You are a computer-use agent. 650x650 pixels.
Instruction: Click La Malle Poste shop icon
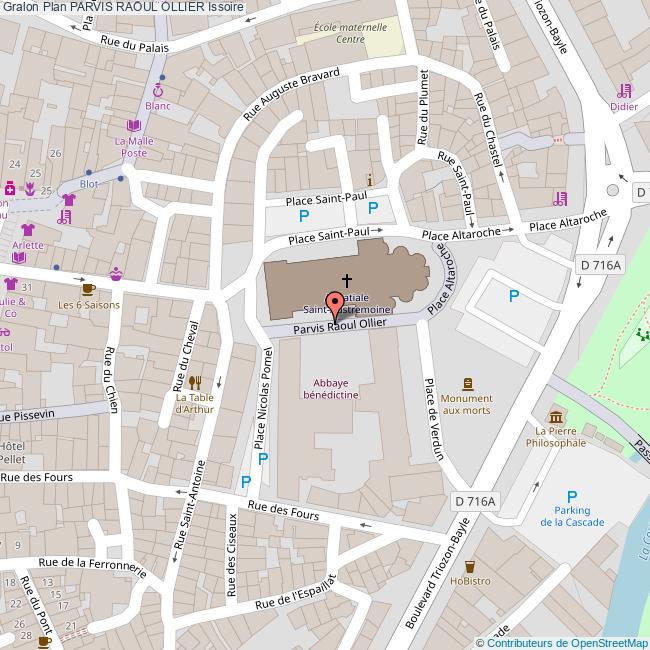tap(134, 126)
